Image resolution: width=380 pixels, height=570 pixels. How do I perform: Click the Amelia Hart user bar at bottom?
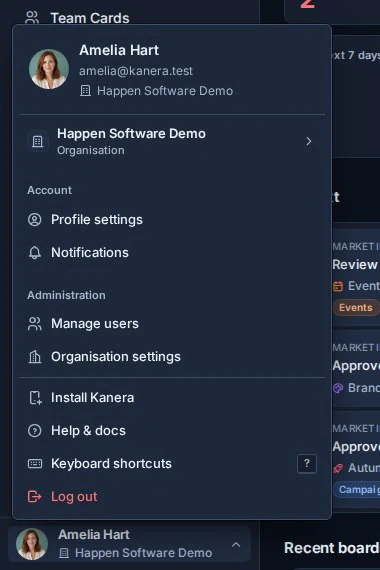129,544
